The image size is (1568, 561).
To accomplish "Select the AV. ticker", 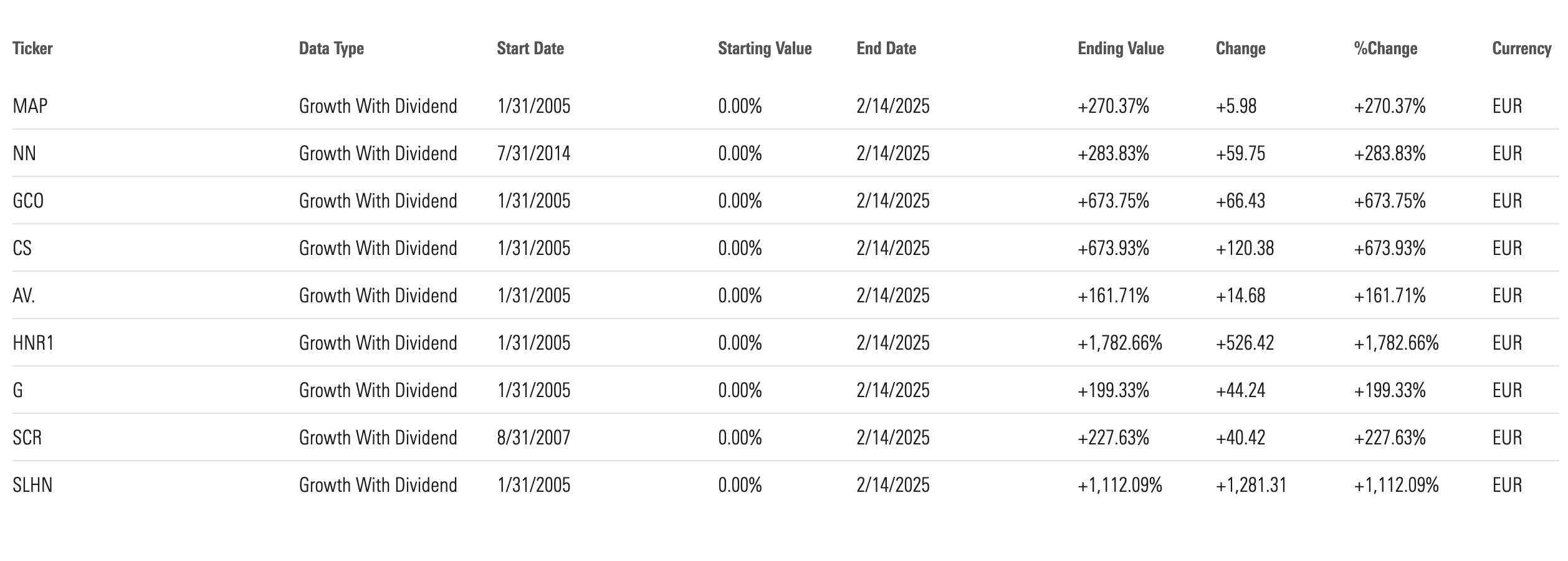I will [24, 295].
